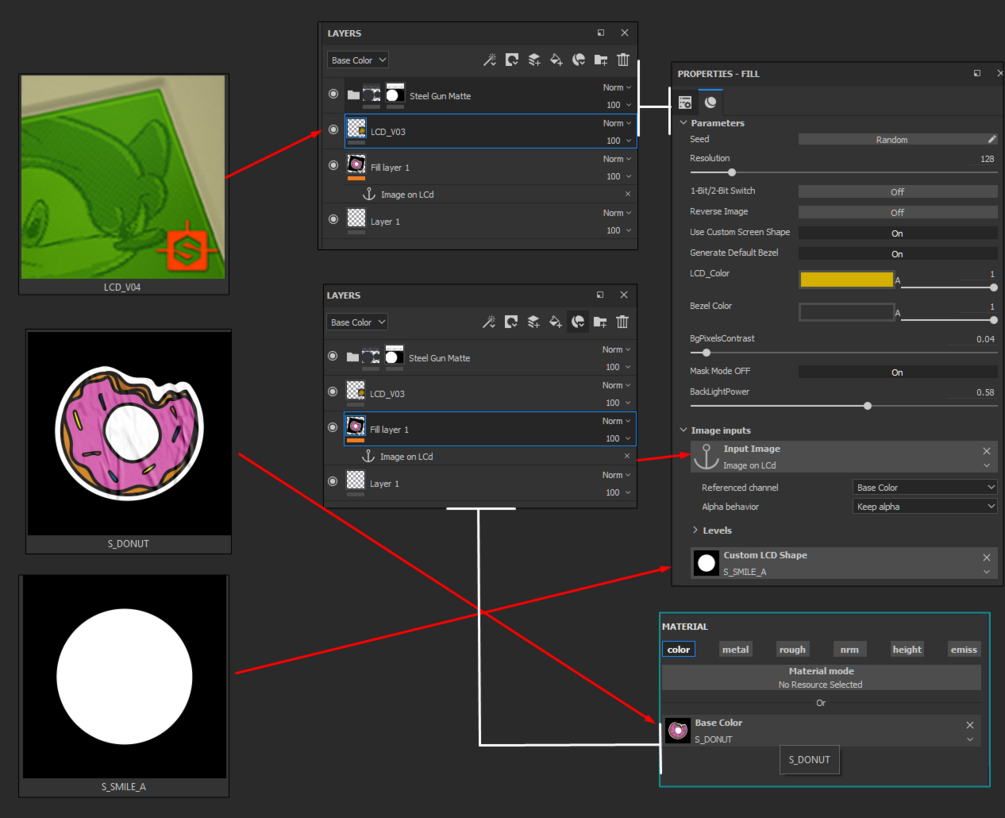This screenshot has height=818, width=1005.
Task: Toggle Fill layer 1 visibility in upper Layers
Action: [333, 165]
